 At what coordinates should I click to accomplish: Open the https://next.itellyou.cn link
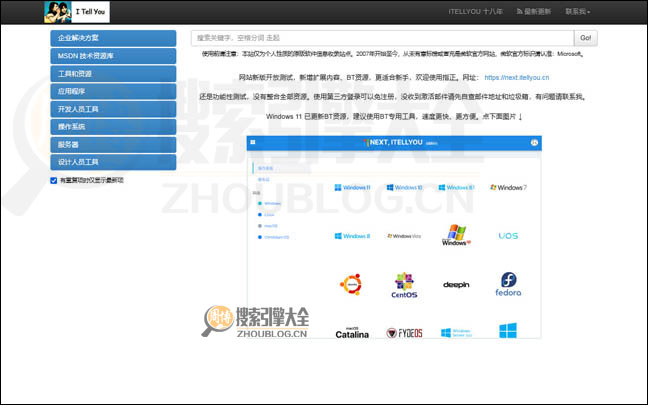[x=517, y=77]
